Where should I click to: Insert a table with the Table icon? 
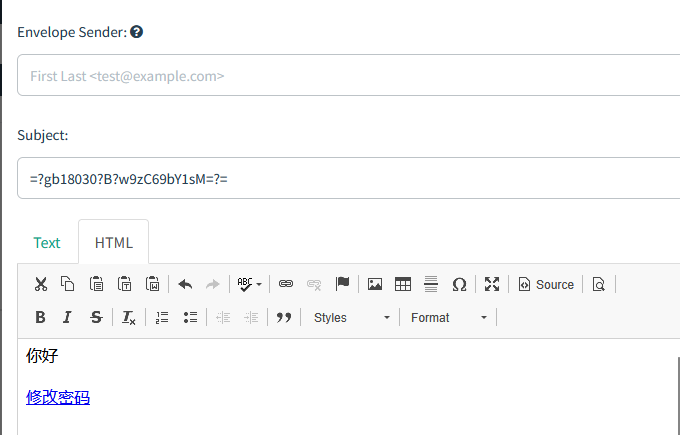pyautogui.click(x=403, y=285)
